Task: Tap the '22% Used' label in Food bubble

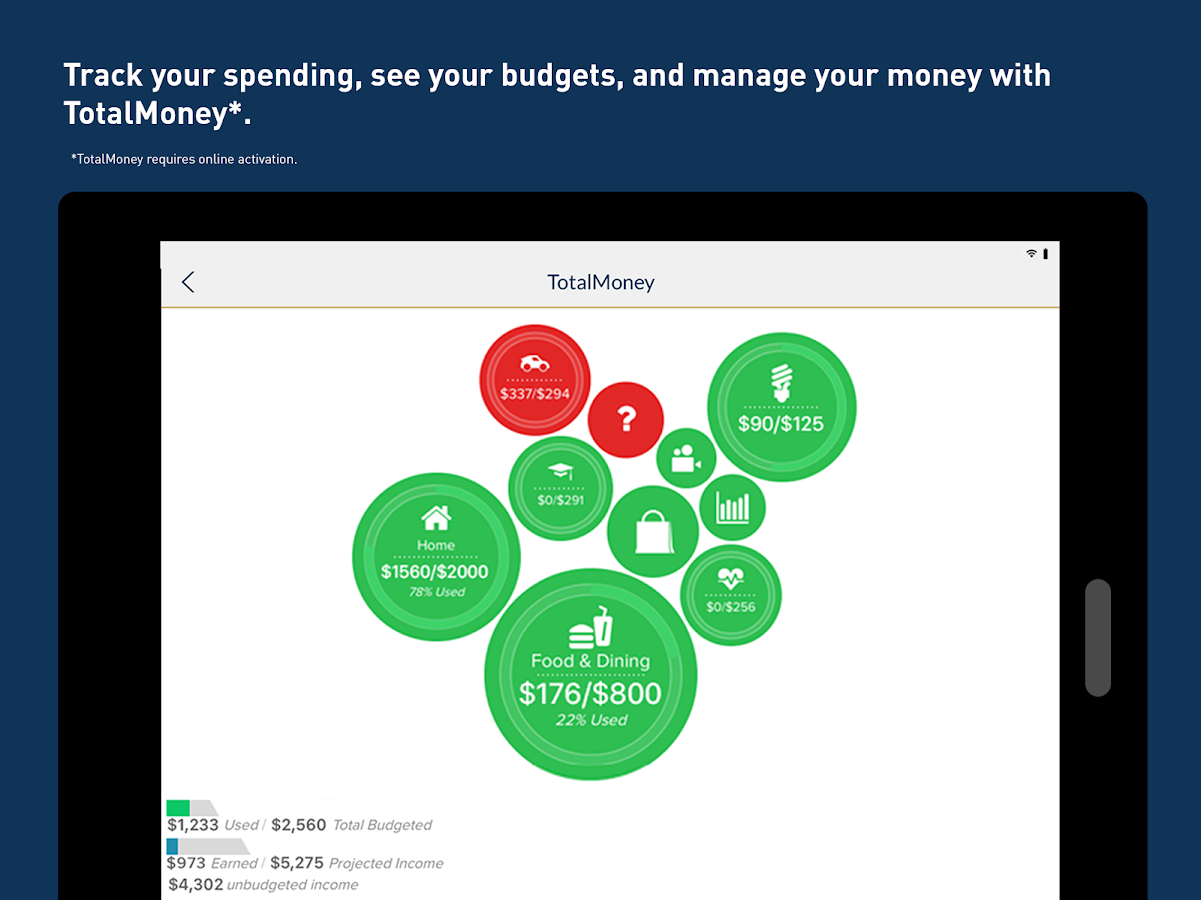Action: coord(592,720)
